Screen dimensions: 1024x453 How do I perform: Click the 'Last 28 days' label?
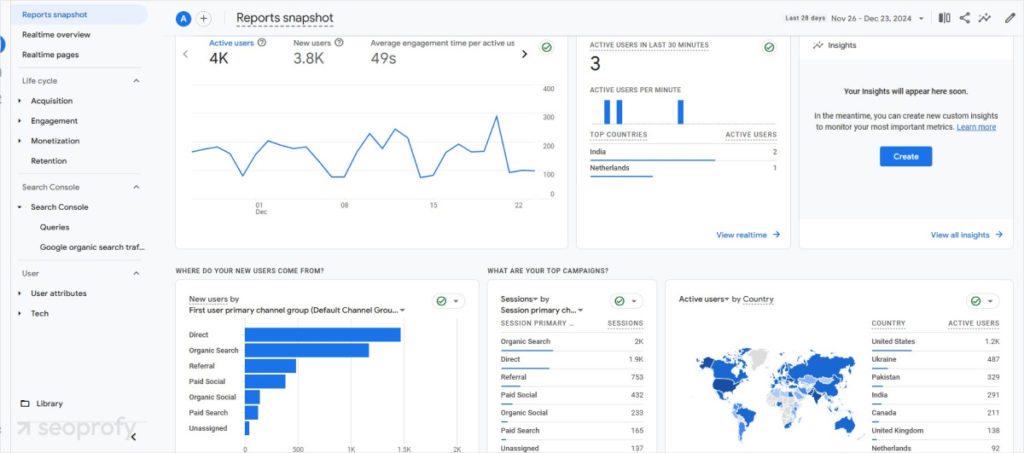pos(805,18)
